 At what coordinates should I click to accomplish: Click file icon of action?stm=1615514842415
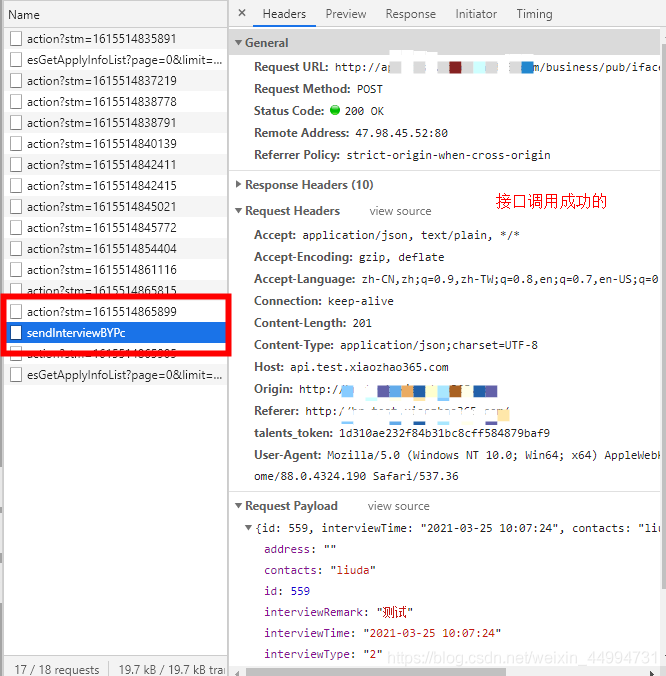(16, 186)
